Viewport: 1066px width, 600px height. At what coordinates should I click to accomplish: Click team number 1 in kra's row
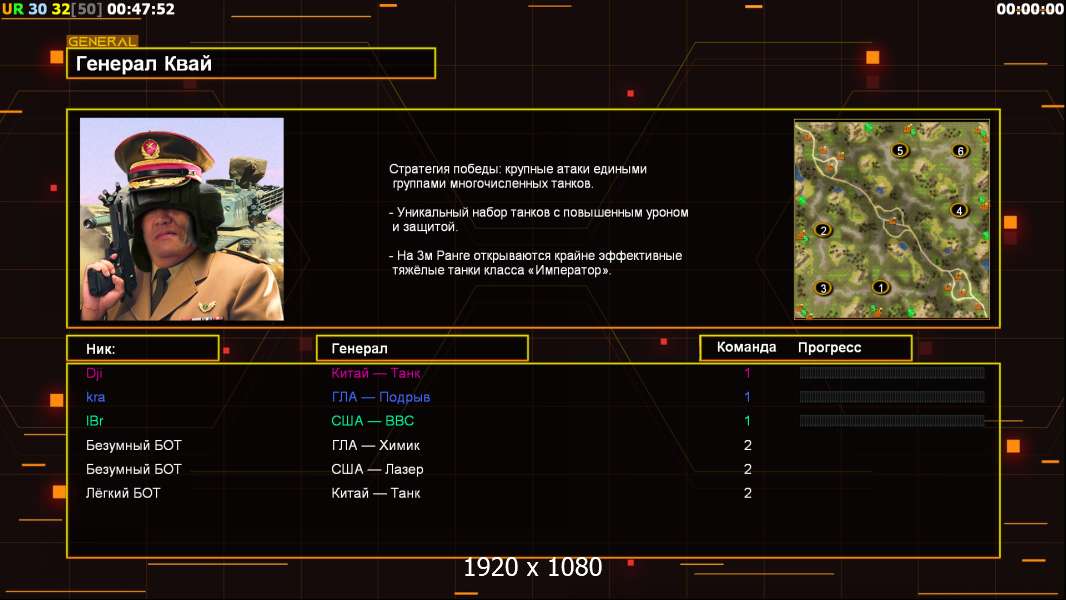pyautogui.click(x=747, y=397)
